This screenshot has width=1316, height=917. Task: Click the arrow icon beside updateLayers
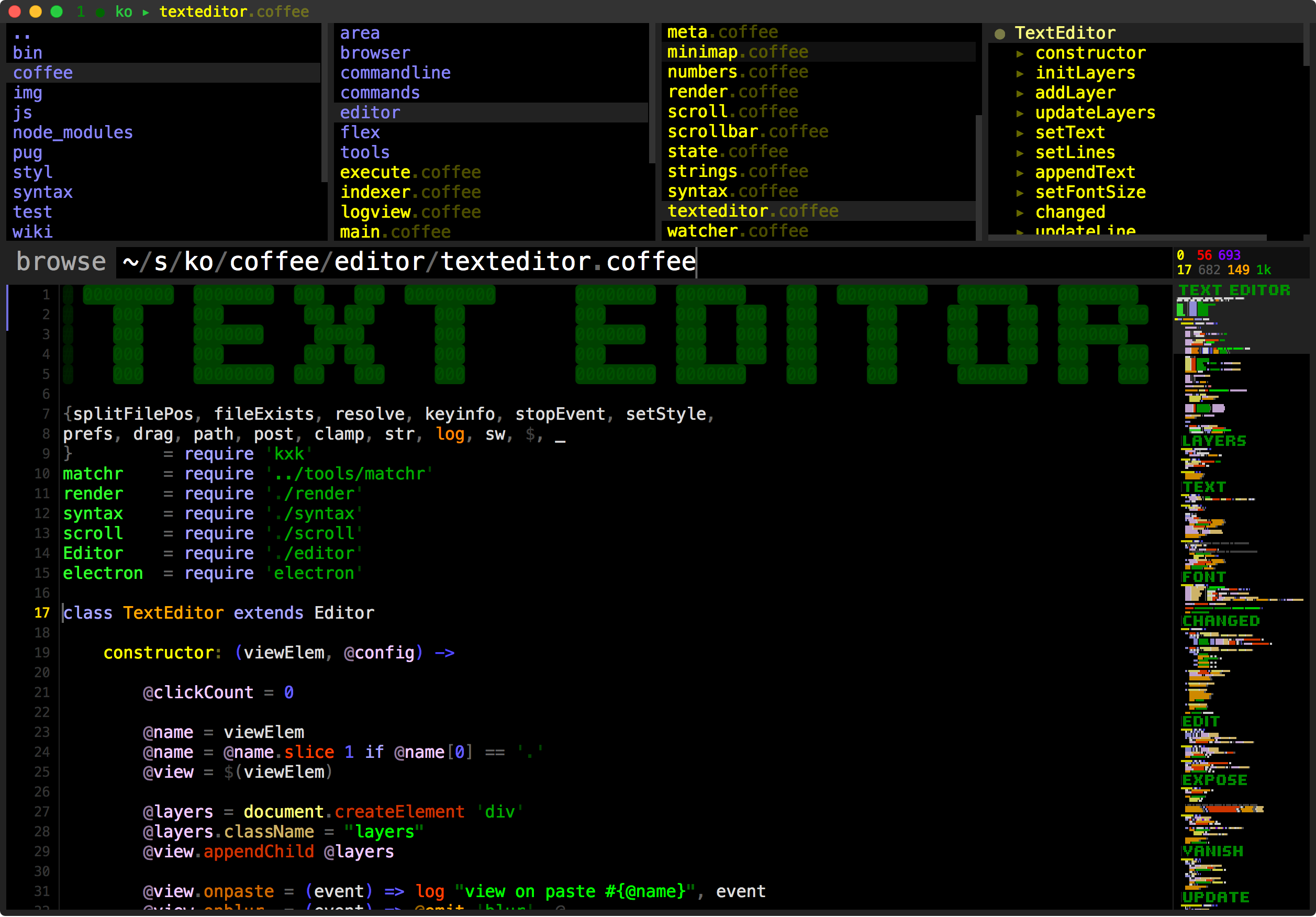(x=1020, y=114)
